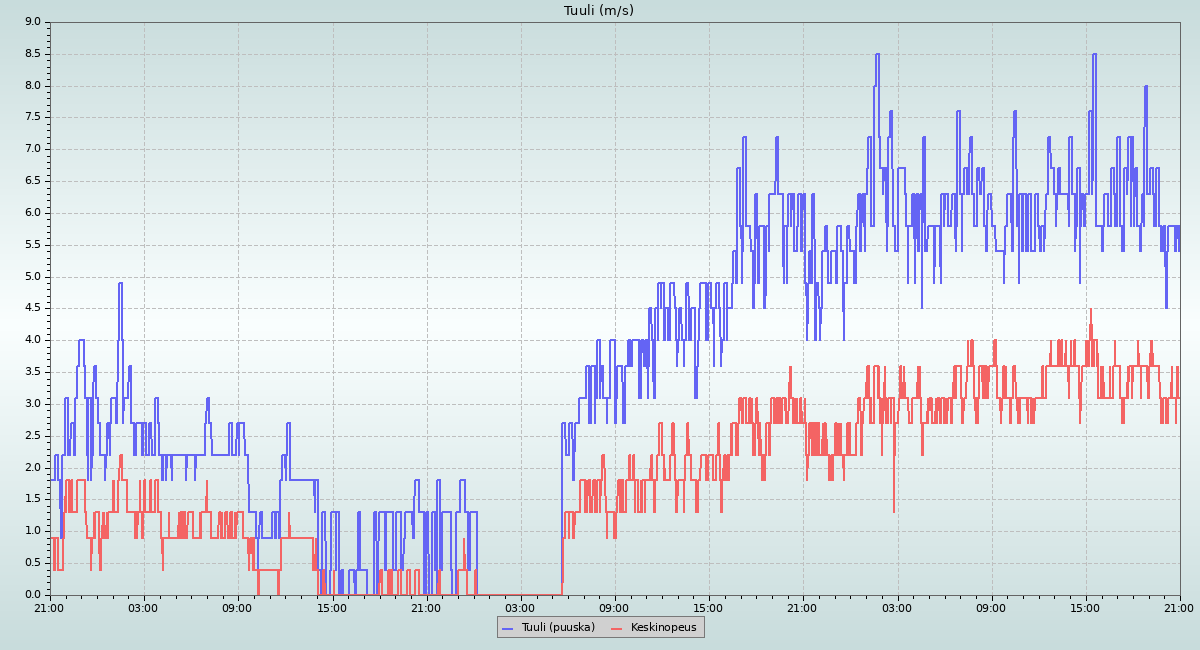
Task: Click the last 15:00 time label
Action: 1085,607
